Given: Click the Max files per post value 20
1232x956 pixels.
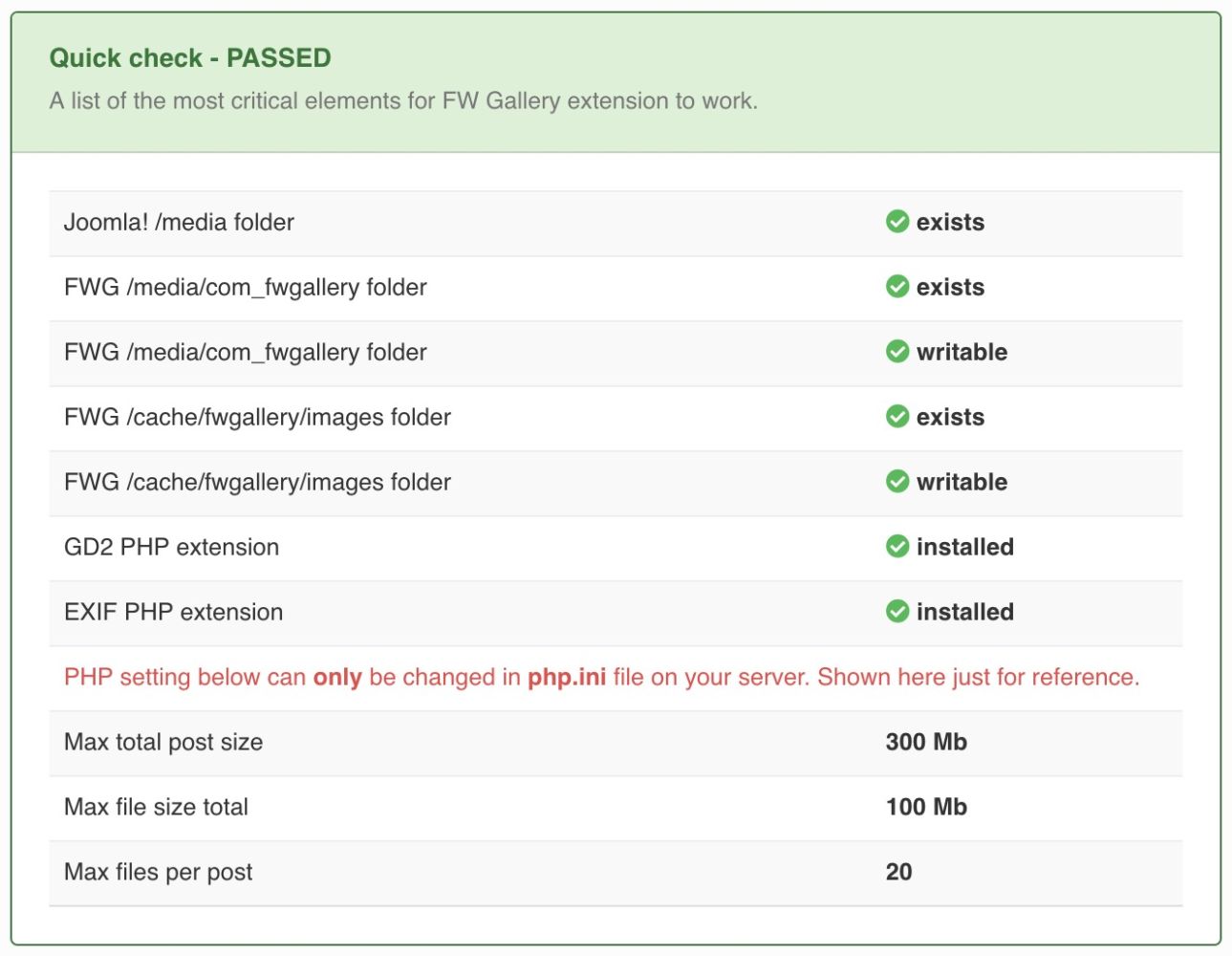Looking at the screenshot, I should coord(898,872).
